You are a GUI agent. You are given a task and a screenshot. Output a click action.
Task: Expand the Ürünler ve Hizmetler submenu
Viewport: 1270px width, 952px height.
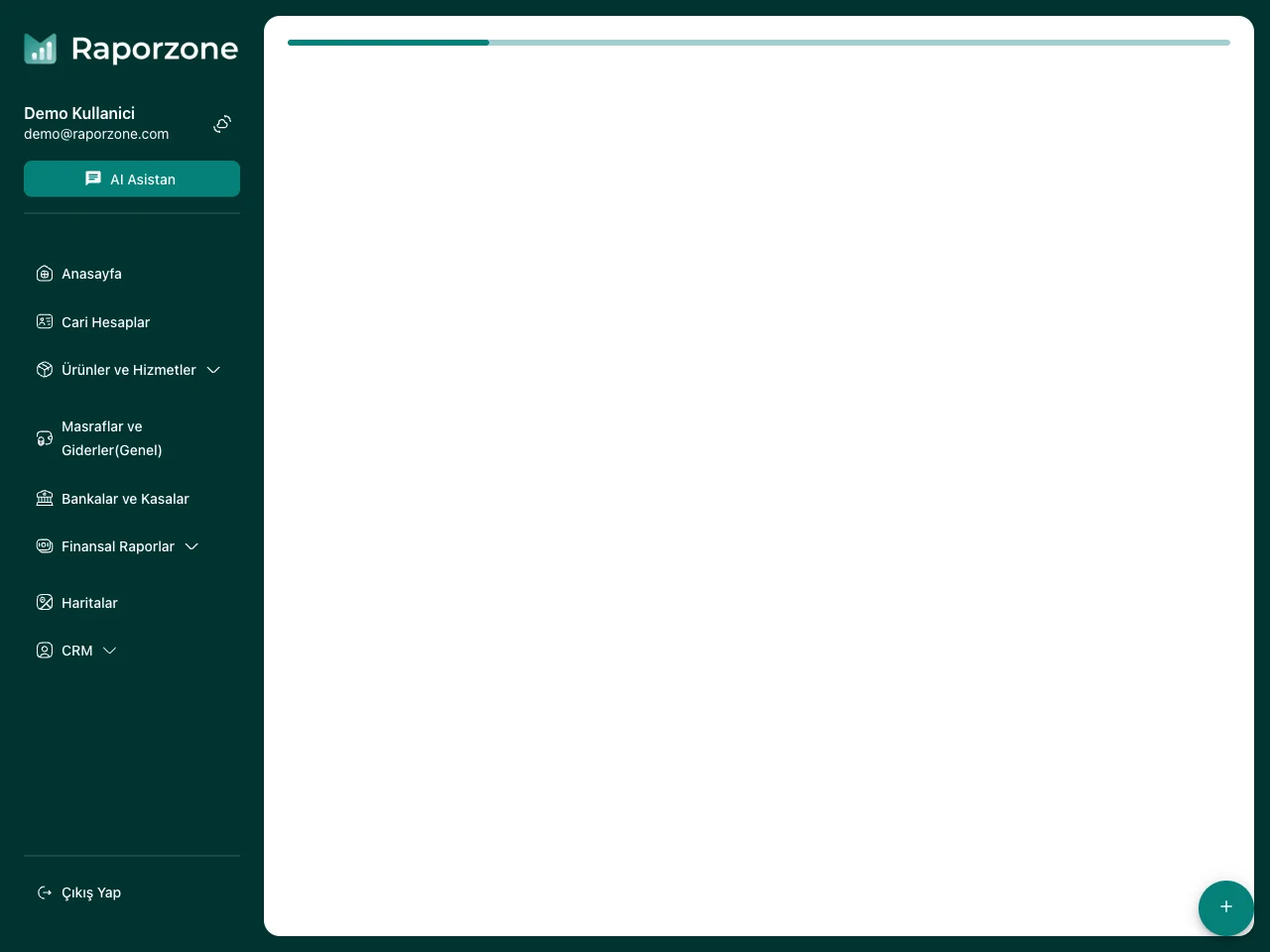pos(213,369)
